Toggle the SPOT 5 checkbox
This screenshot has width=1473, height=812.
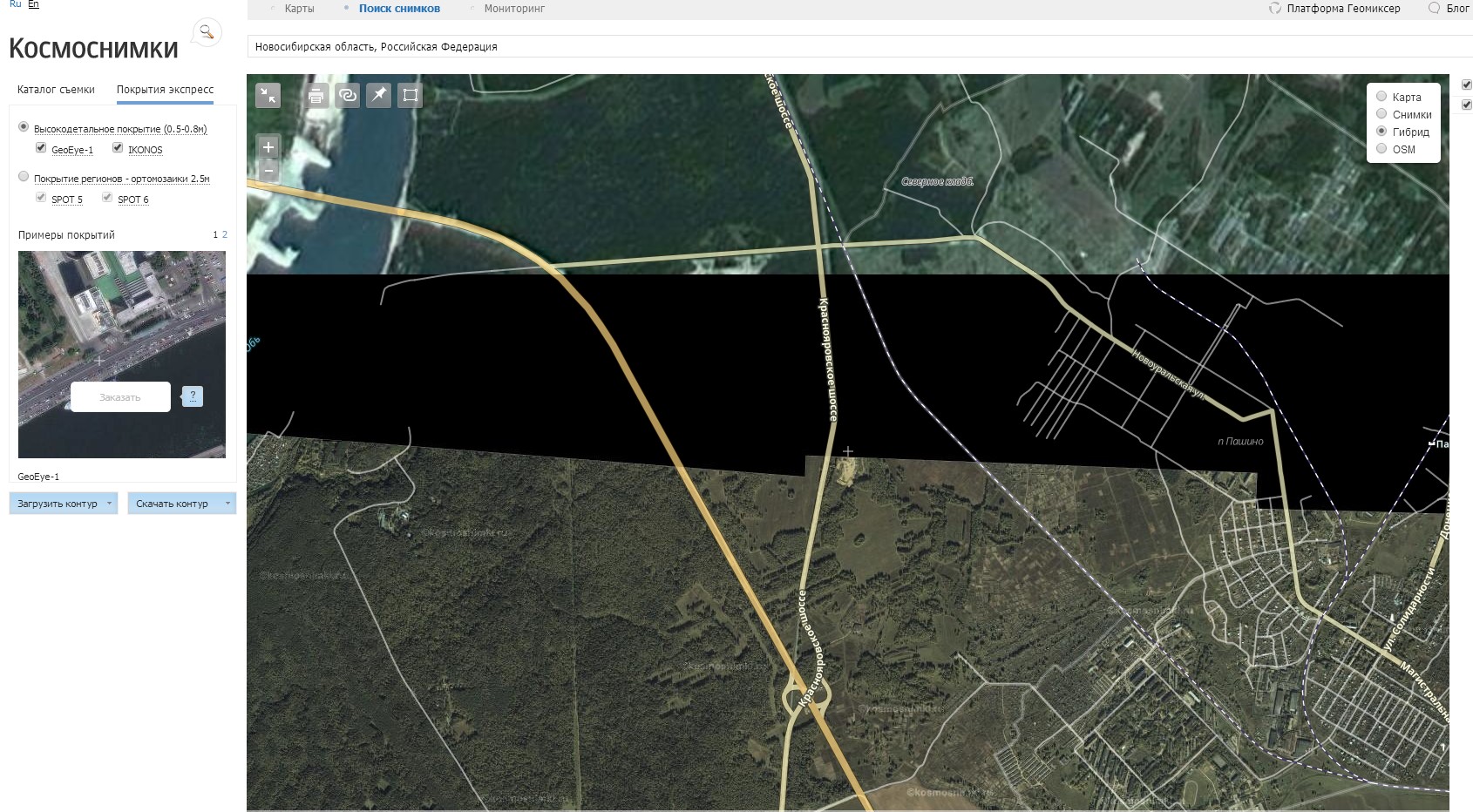click(x=41, y=198)
